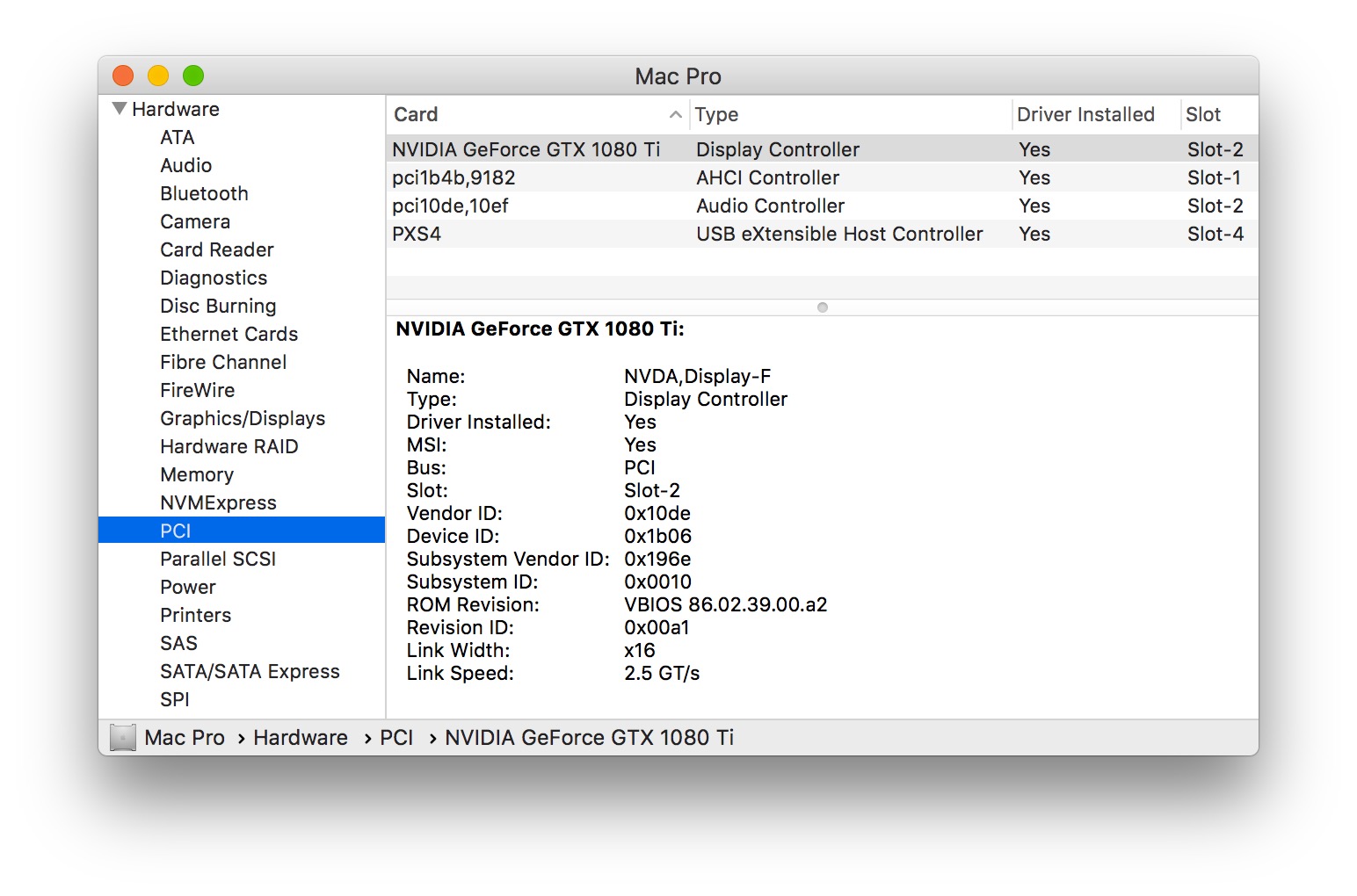Screen dimensions: 1357x896
Task: Click USB eXtensible Host Controller cell
Action: pyautogui.click(x=839, y=234)
